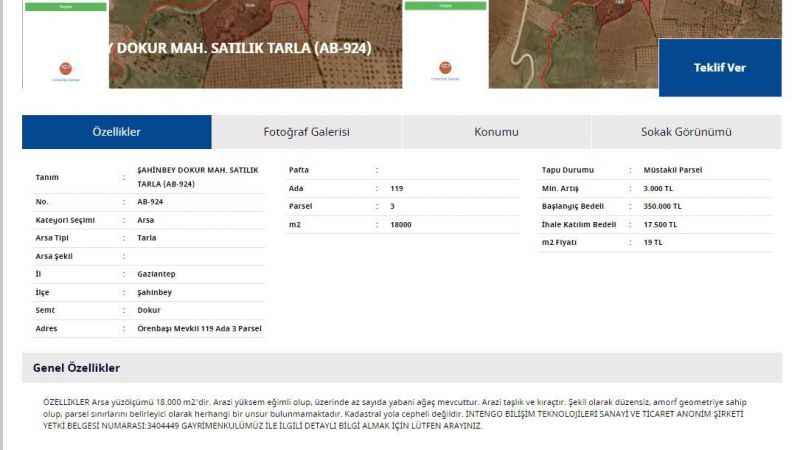The height and width of the screenshot is (450, 800).
Task: Open the Özellikler tab
Action: point(116,132)
